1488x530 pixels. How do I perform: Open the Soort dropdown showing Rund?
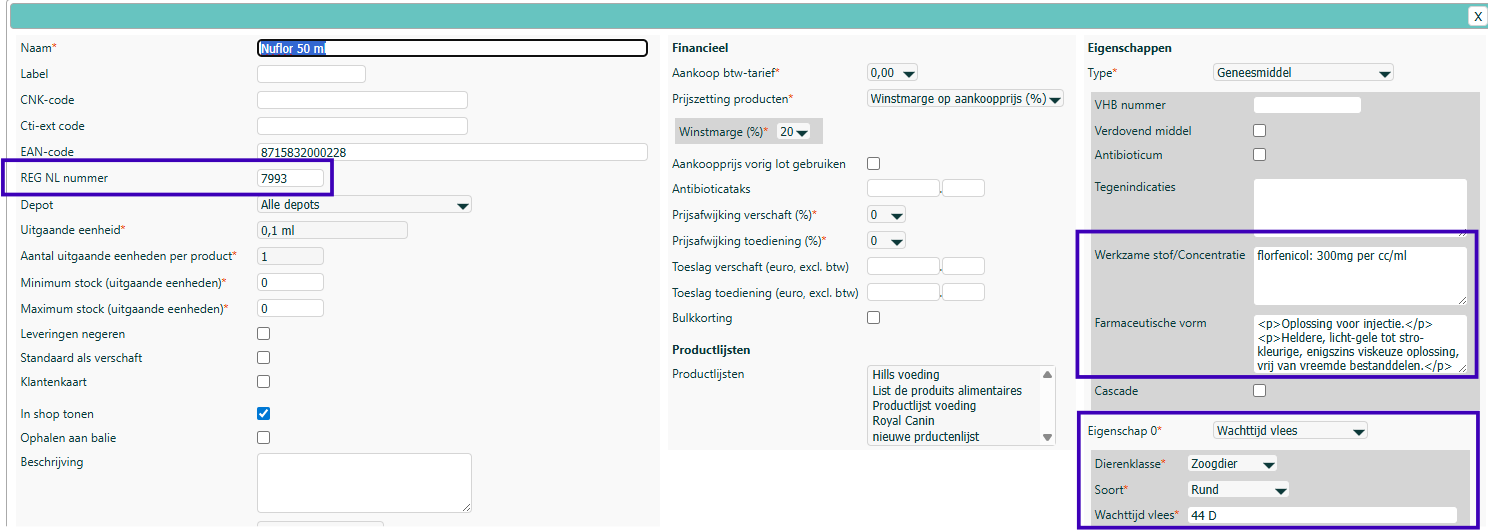(1238, 489)
